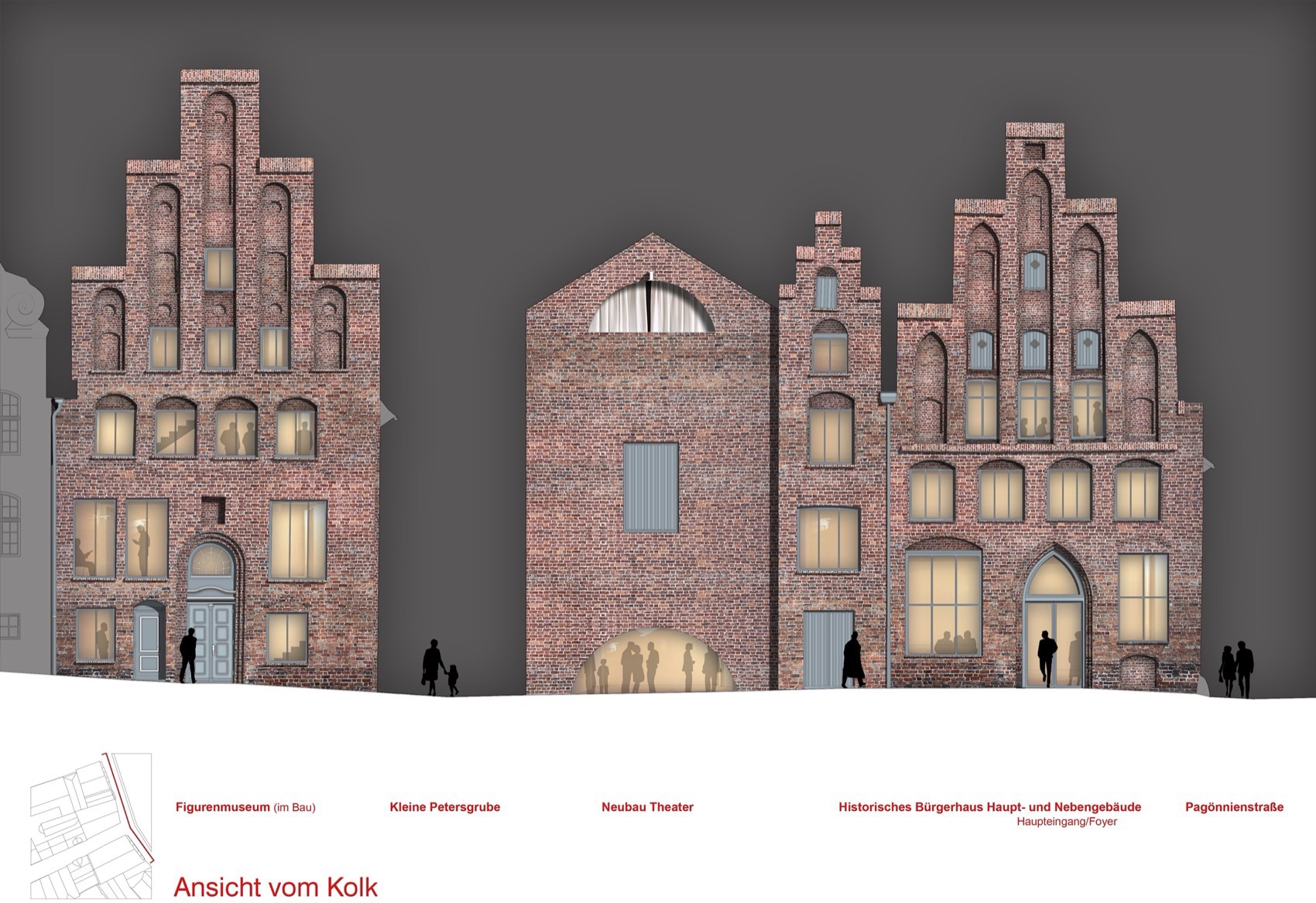
Task: Click 'Historisches Bürgerhaus Haupt- und Nebengebäude' label
Action: 989,807
